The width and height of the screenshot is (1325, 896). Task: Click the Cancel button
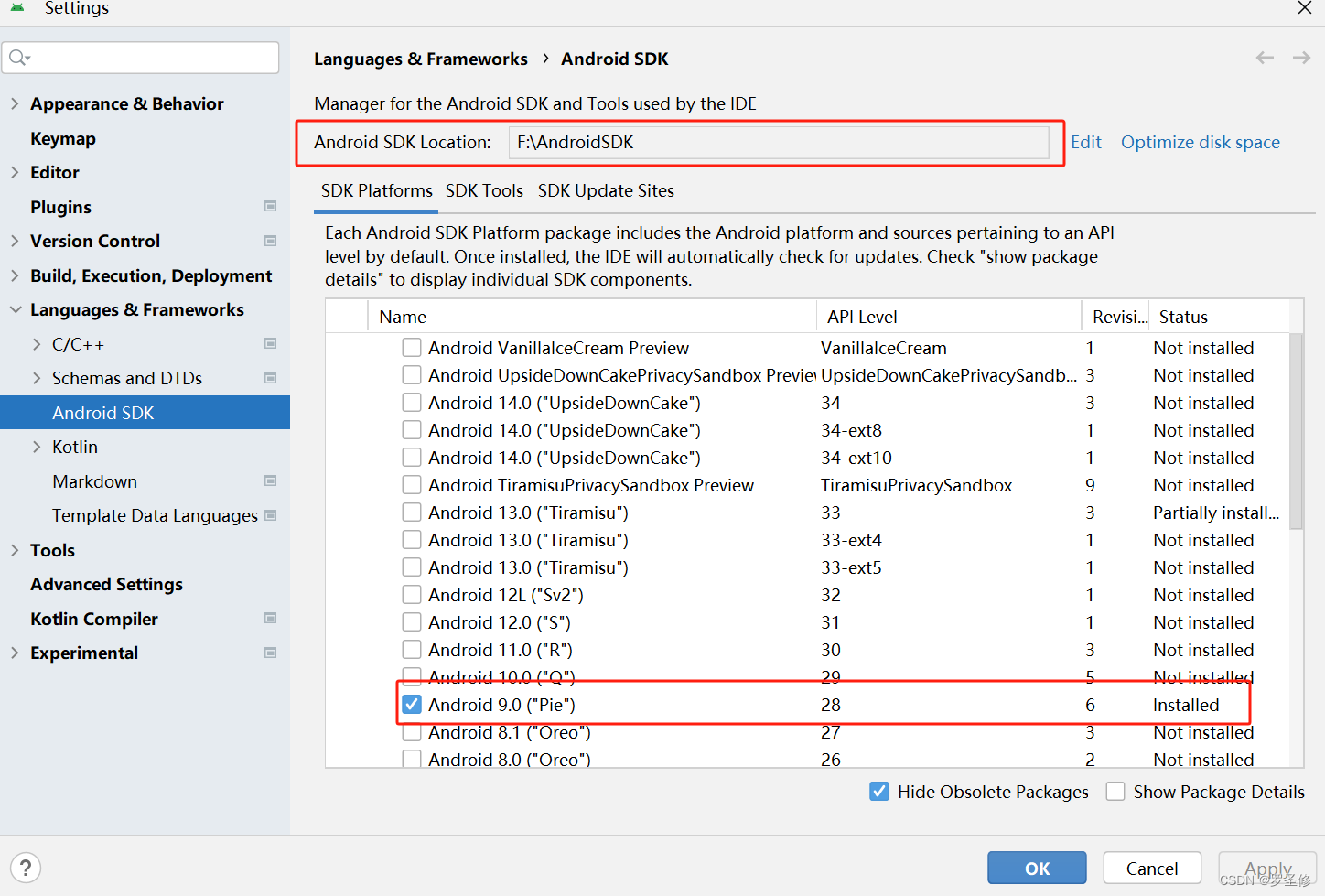(x=1152, y=868)
